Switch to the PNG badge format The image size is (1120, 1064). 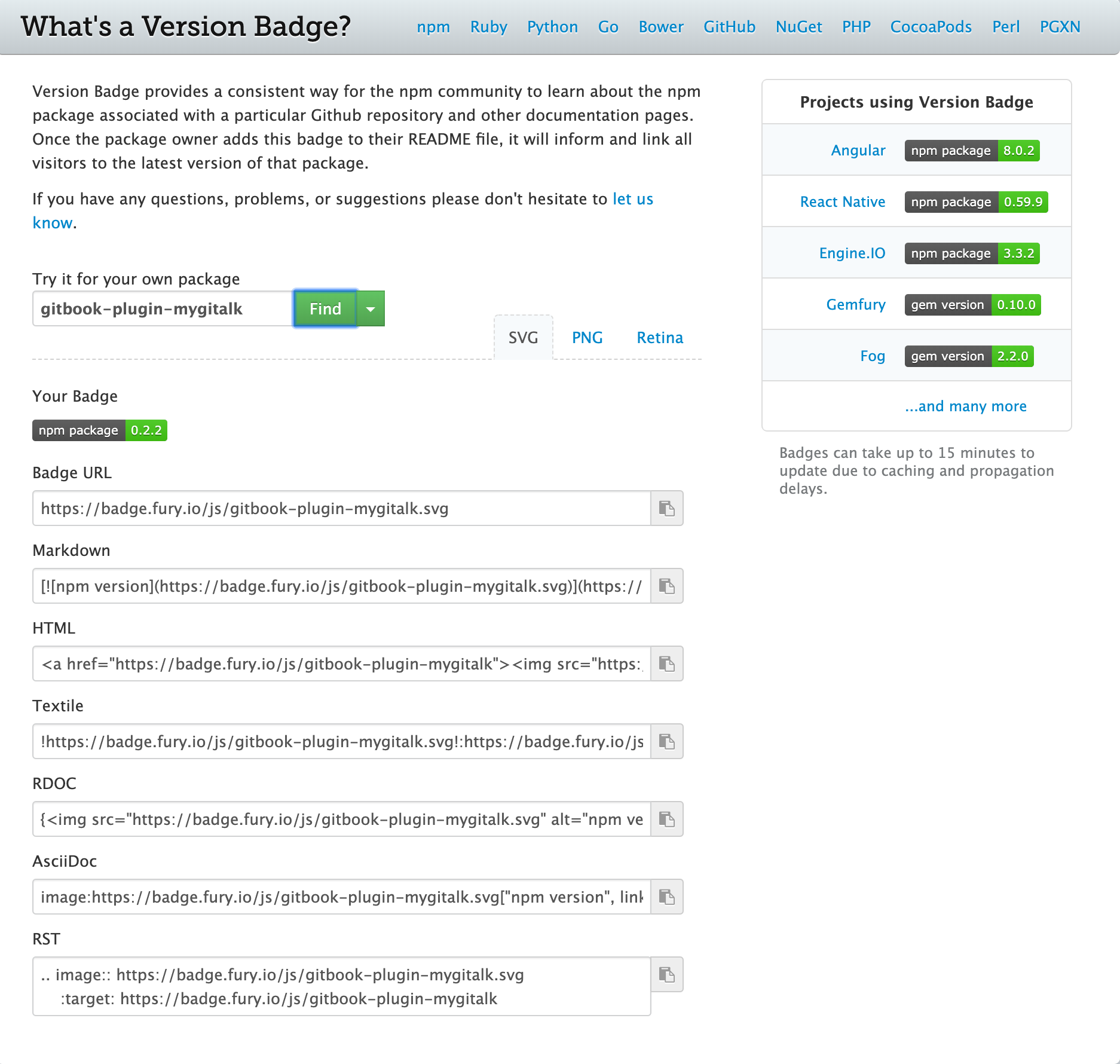[x=587, y=337]
